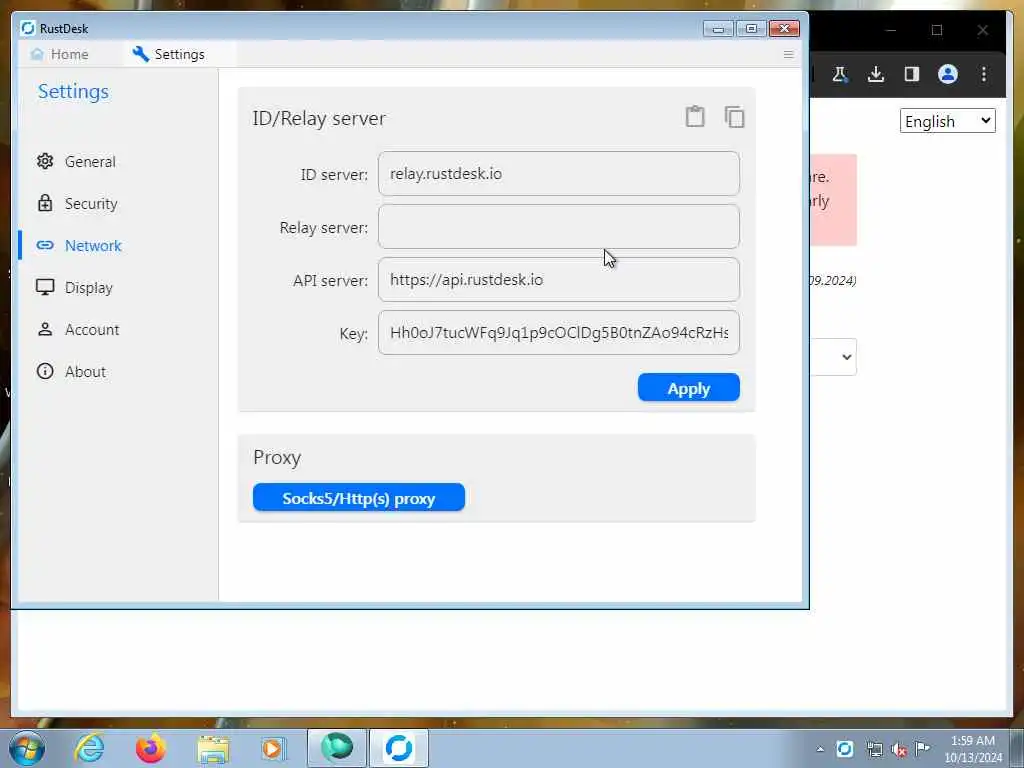Screen dimensions: 1024x768
Task: Switch to the Home tab
Action: [x=60, y=54]
